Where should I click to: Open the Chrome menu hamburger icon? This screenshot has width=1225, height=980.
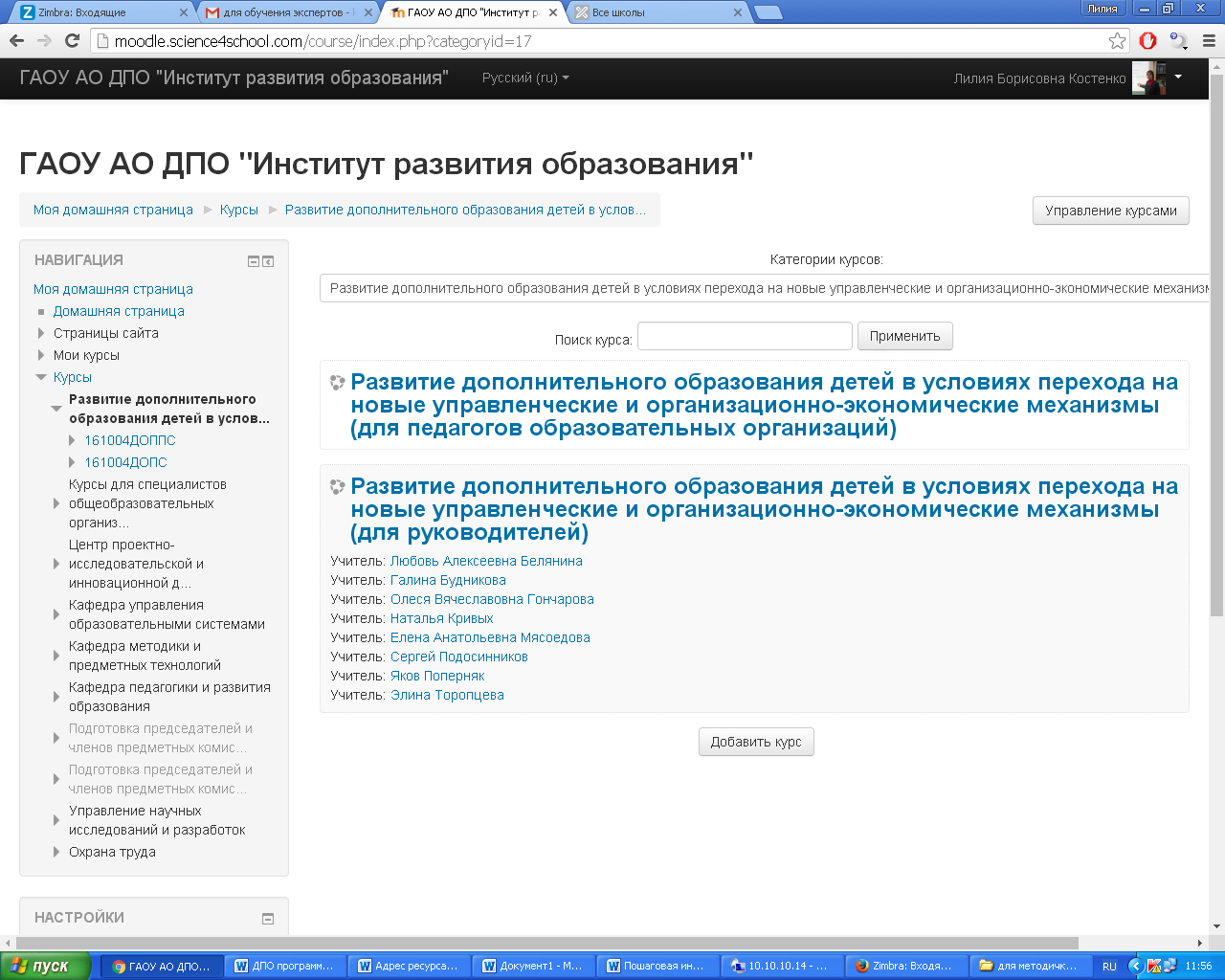coord(1209,40)
